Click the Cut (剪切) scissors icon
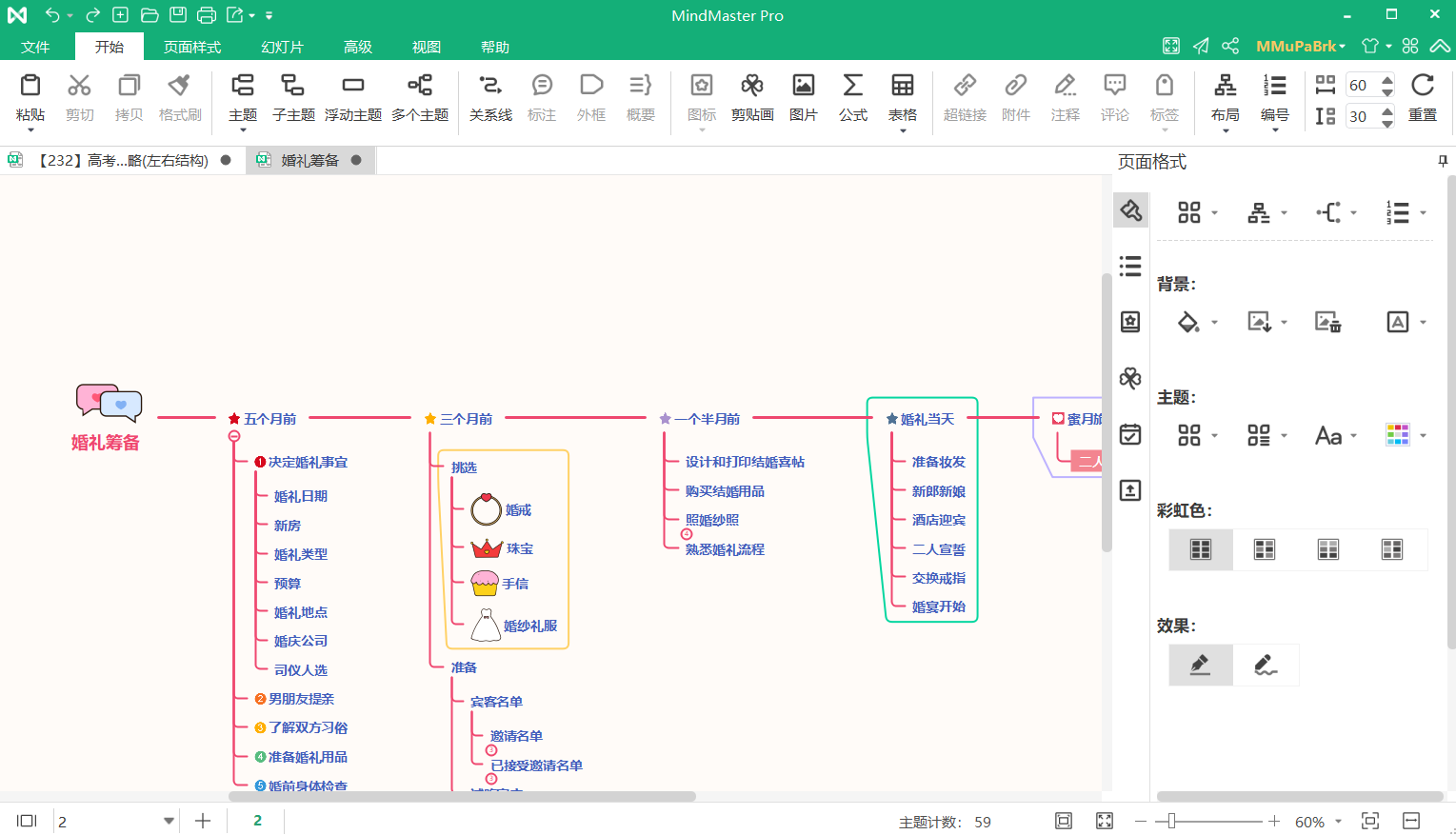 [x=79, y=86]
